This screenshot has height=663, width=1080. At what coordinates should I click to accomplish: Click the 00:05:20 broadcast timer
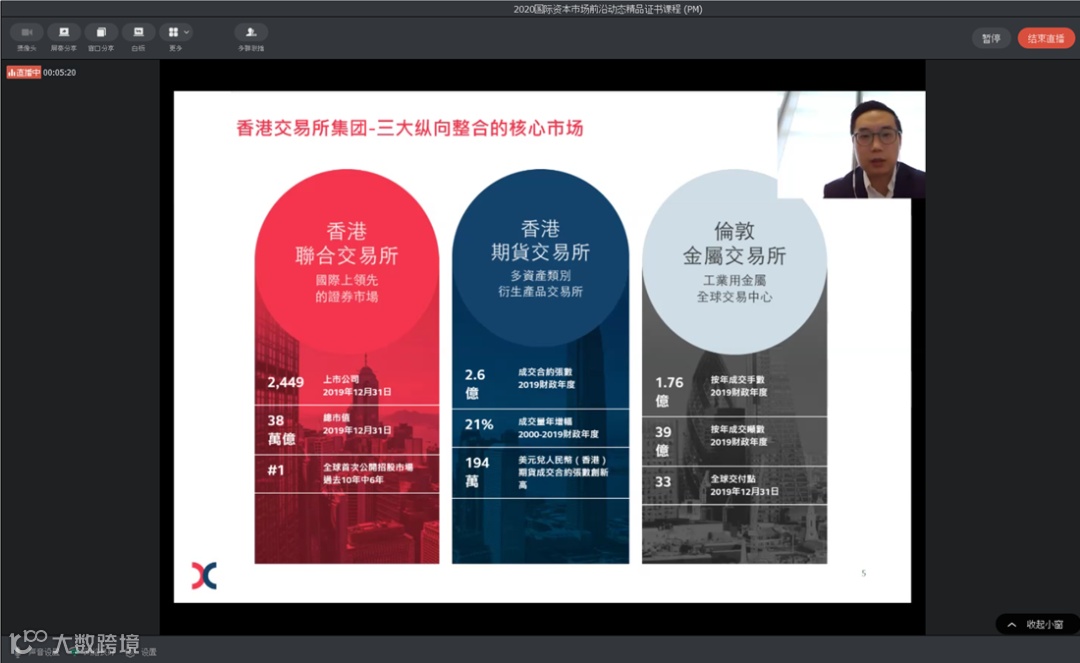(x=59, y=72)
